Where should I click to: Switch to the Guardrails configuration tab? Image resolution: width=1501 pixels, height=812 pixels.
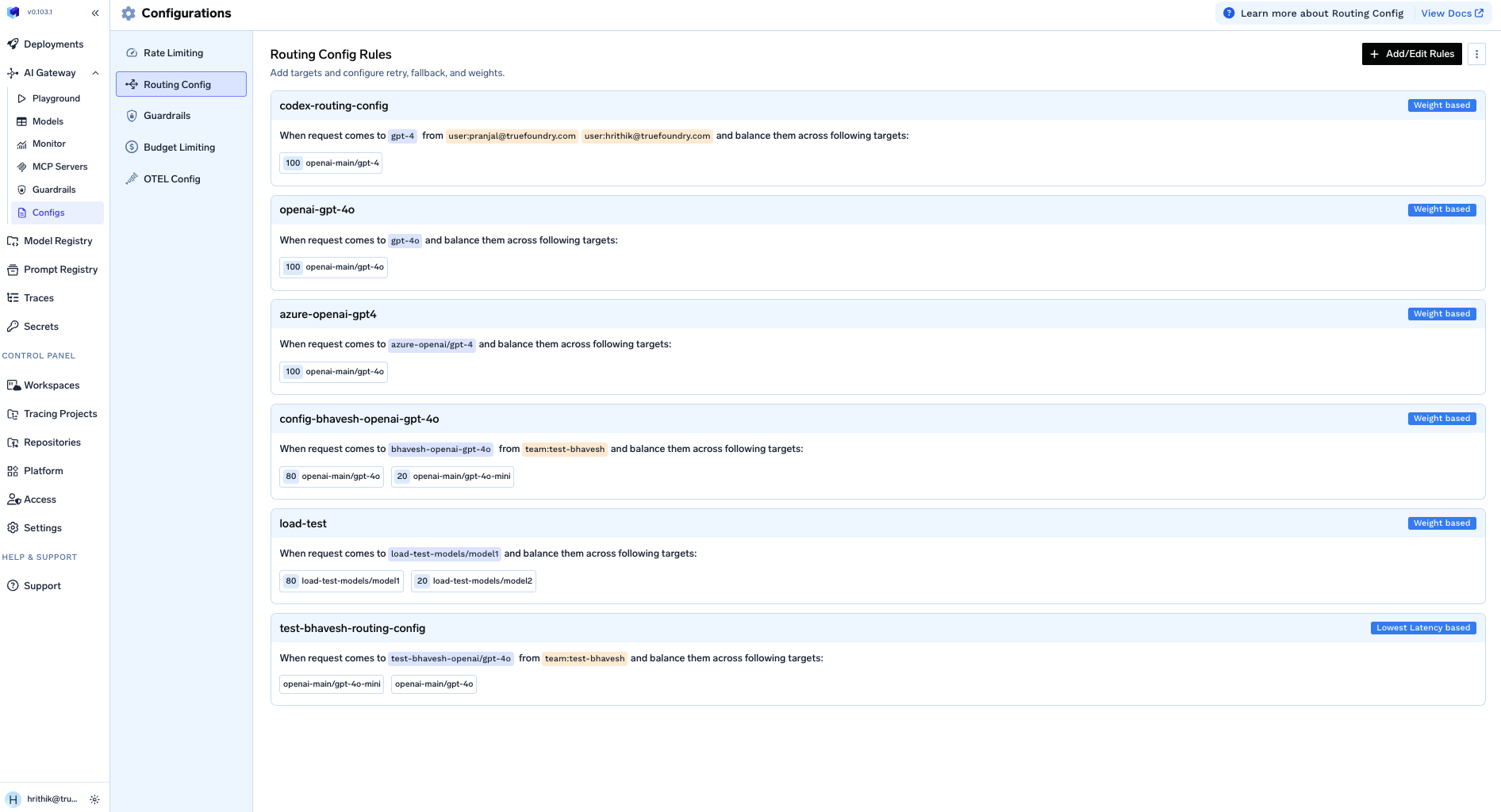point(167,115)
